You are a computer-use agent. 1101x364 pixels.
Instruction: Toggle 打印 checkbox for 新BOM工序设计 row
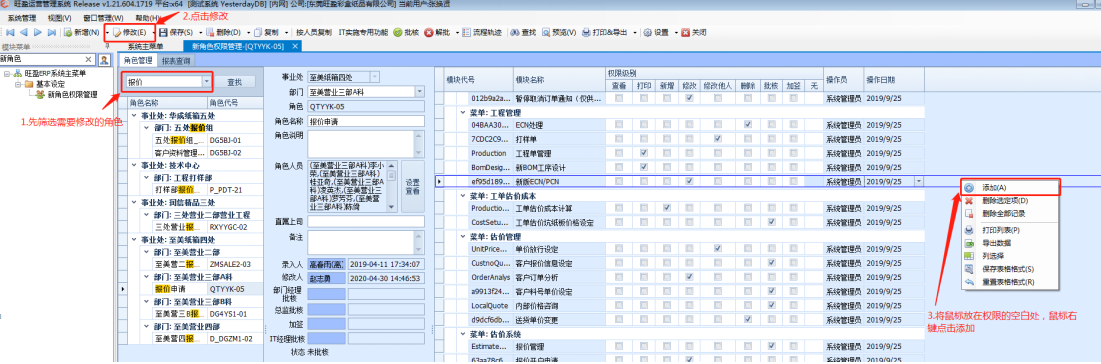coord(644,167)
